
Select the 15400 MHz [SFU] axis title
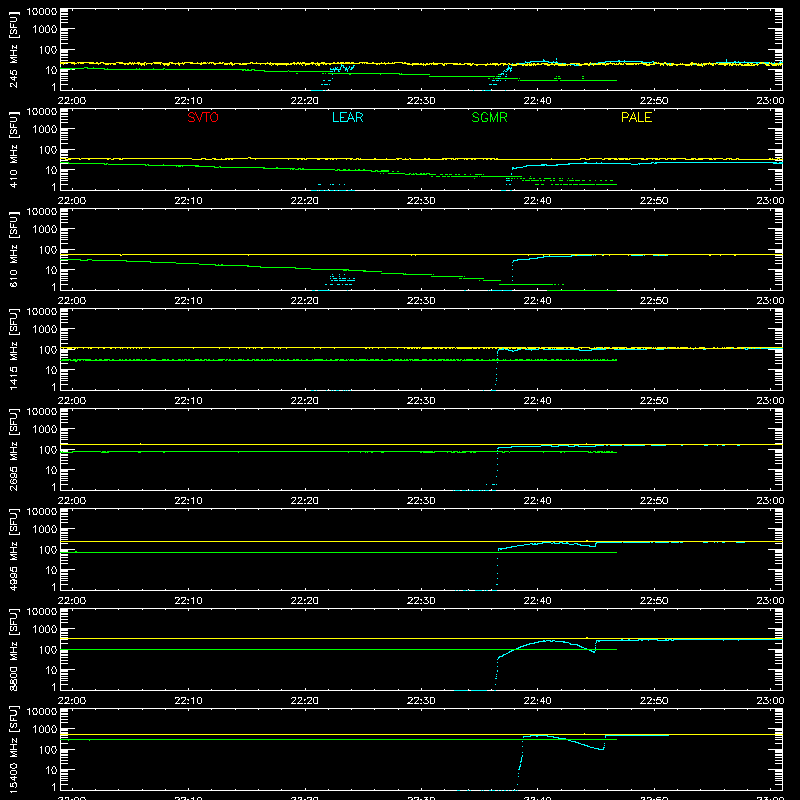point(13,749)
